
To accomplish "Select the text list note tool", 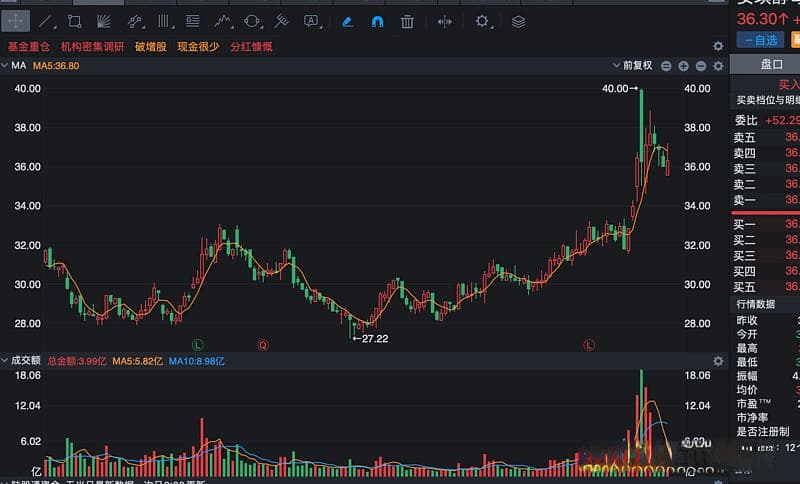I will point(192,21).
